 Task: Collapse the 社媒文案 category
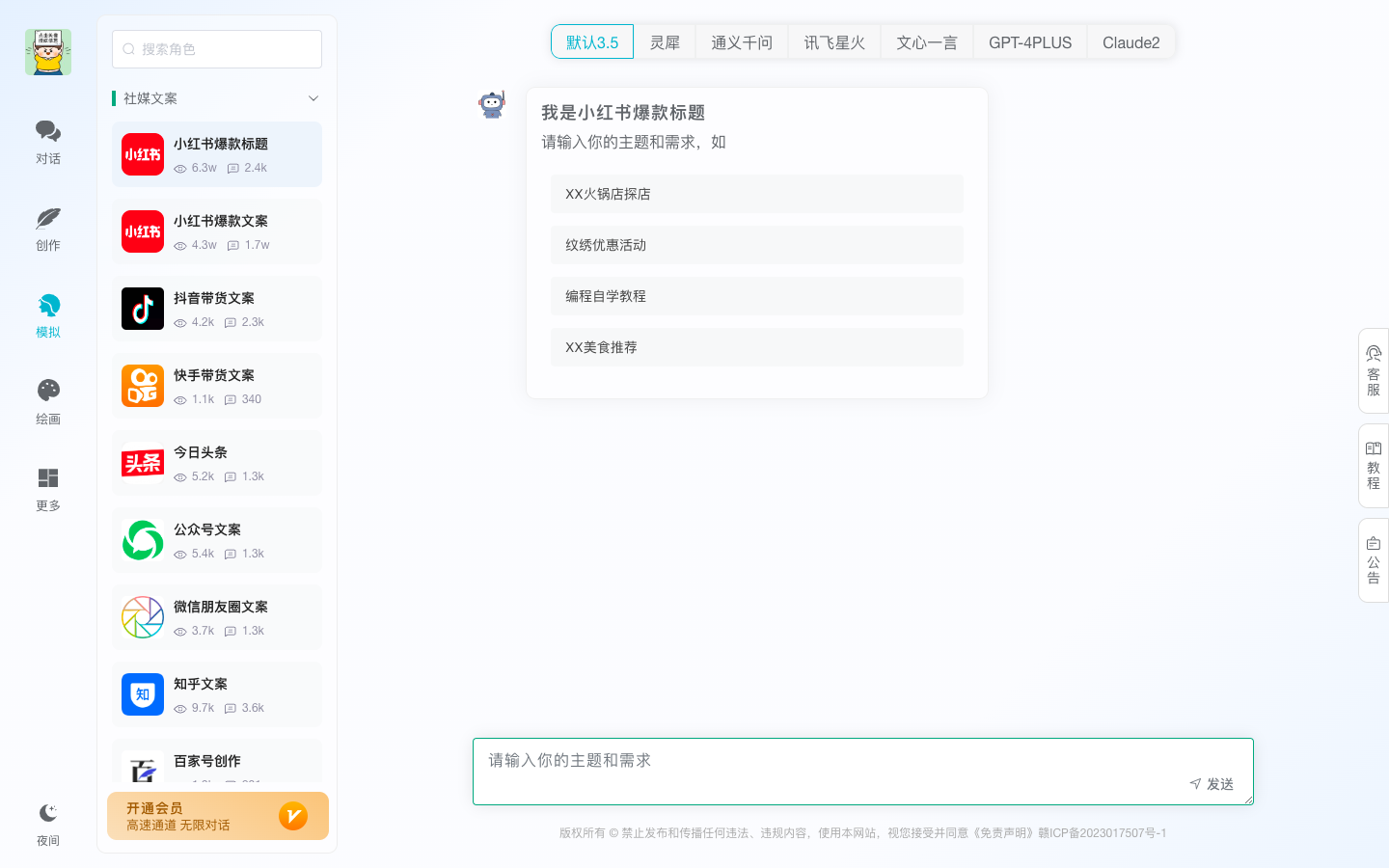313,98
